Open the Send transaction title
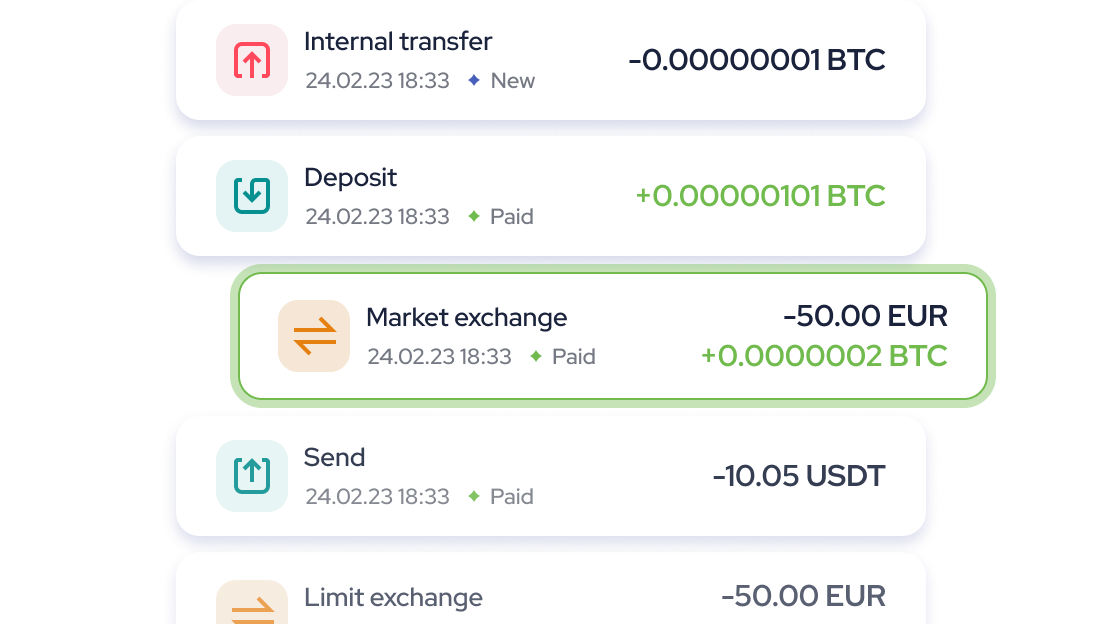 tap(334, 458)
